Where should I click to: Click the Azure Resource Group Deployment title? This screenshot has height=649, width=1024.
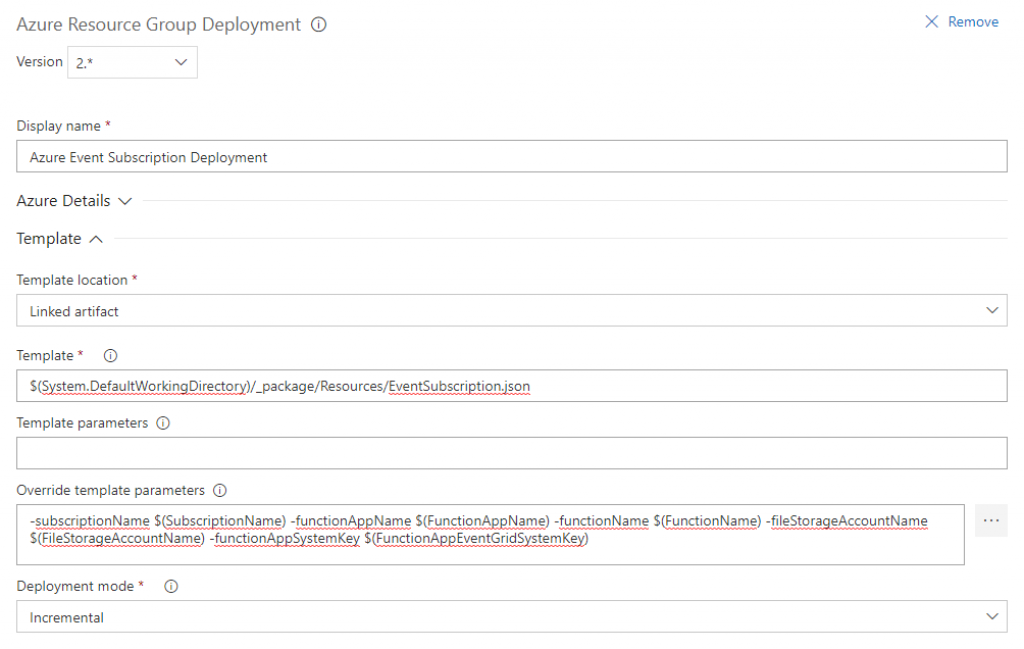[x=159, y=25]
